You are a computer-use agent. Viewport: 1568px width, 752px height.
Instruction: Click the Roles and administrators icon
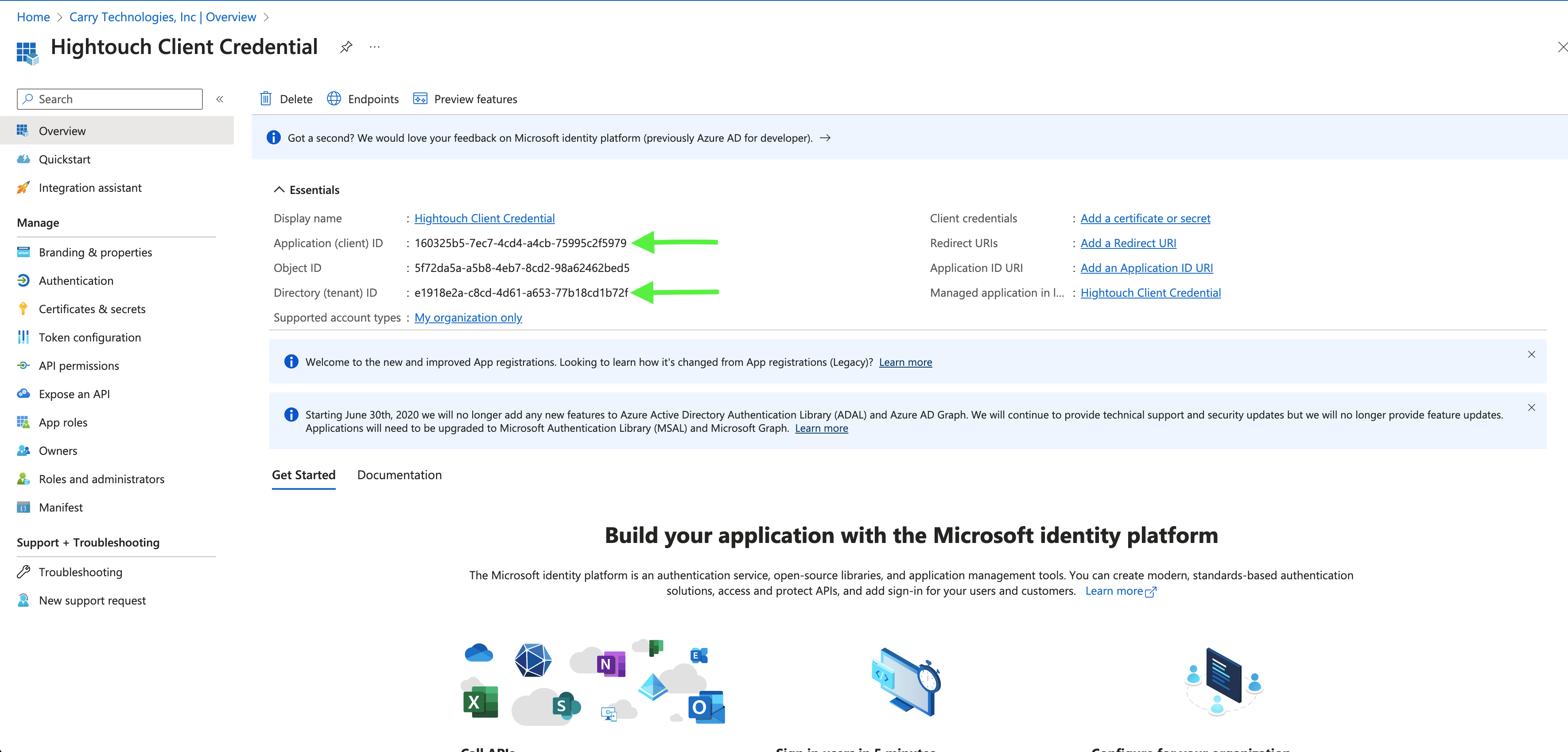pyautogui.click(x=23, y=479)
